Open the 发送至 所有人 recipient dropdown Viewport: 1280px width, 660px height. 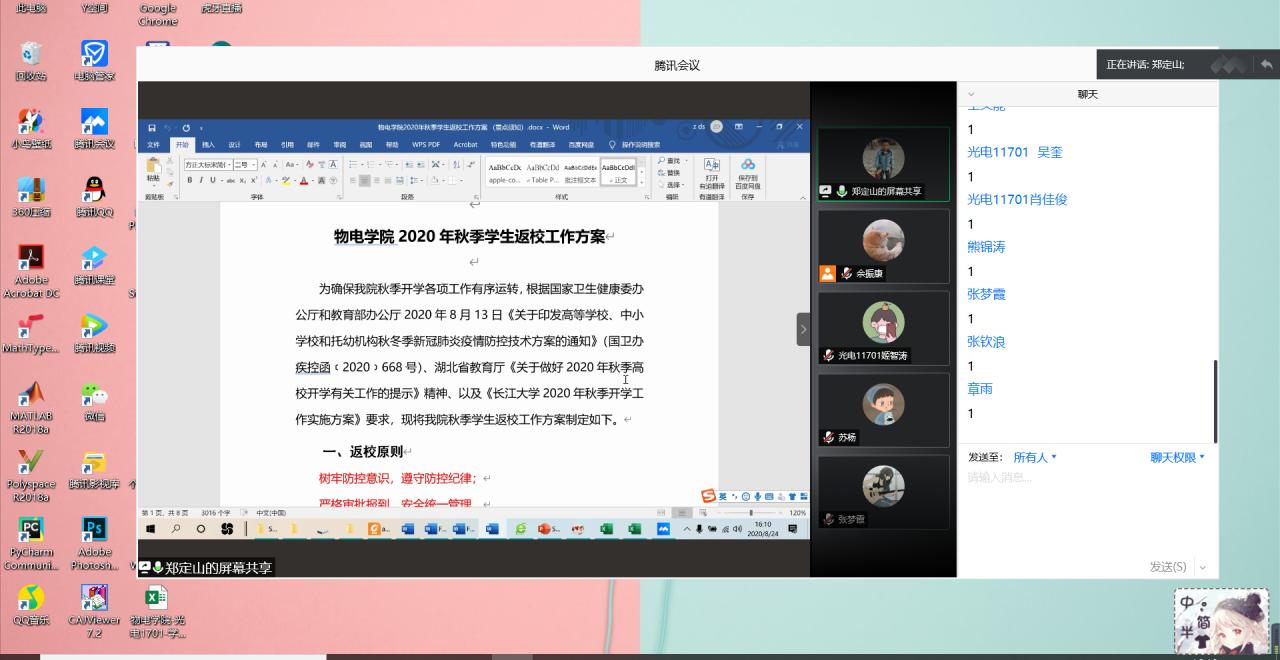pyautogui.click(x=1034, y=457)
